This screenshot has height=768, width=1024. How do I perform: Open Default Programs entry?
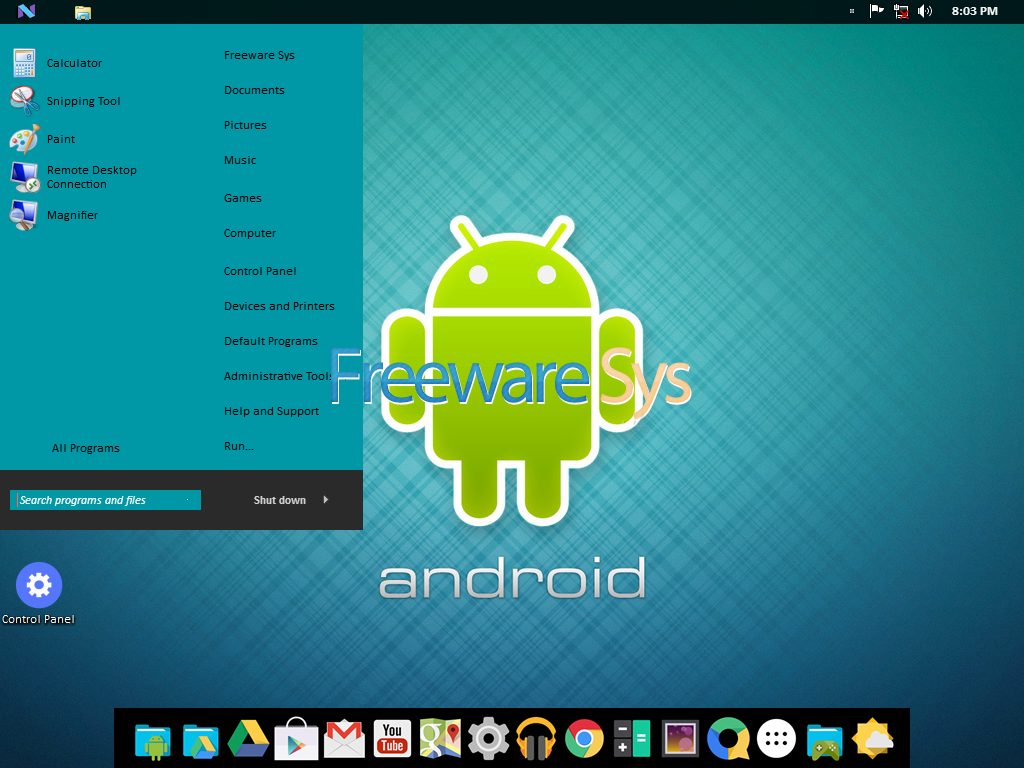click(270, 342)
